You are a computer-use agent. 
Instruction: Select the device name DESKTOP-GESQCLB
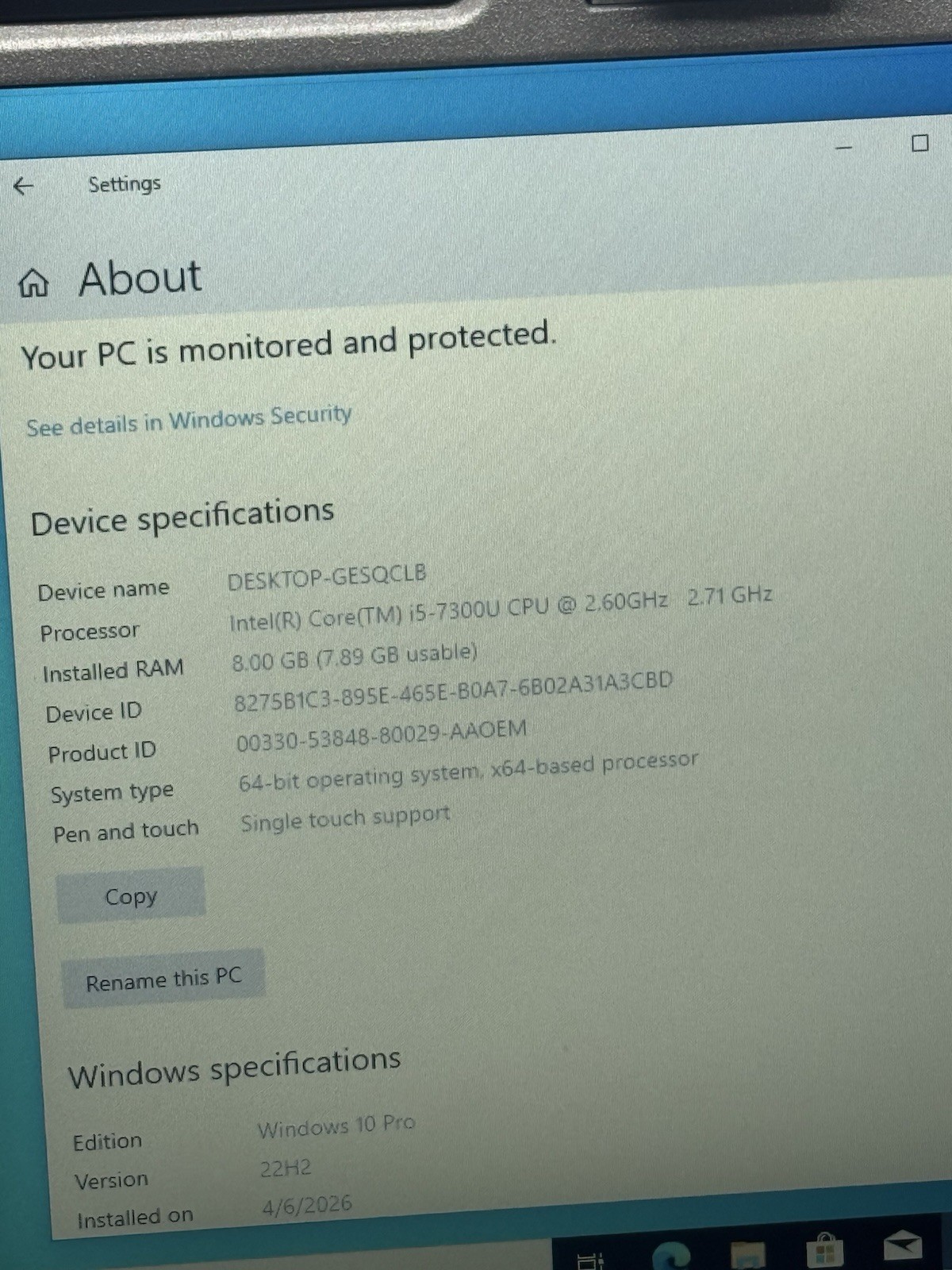pos(327,576)
